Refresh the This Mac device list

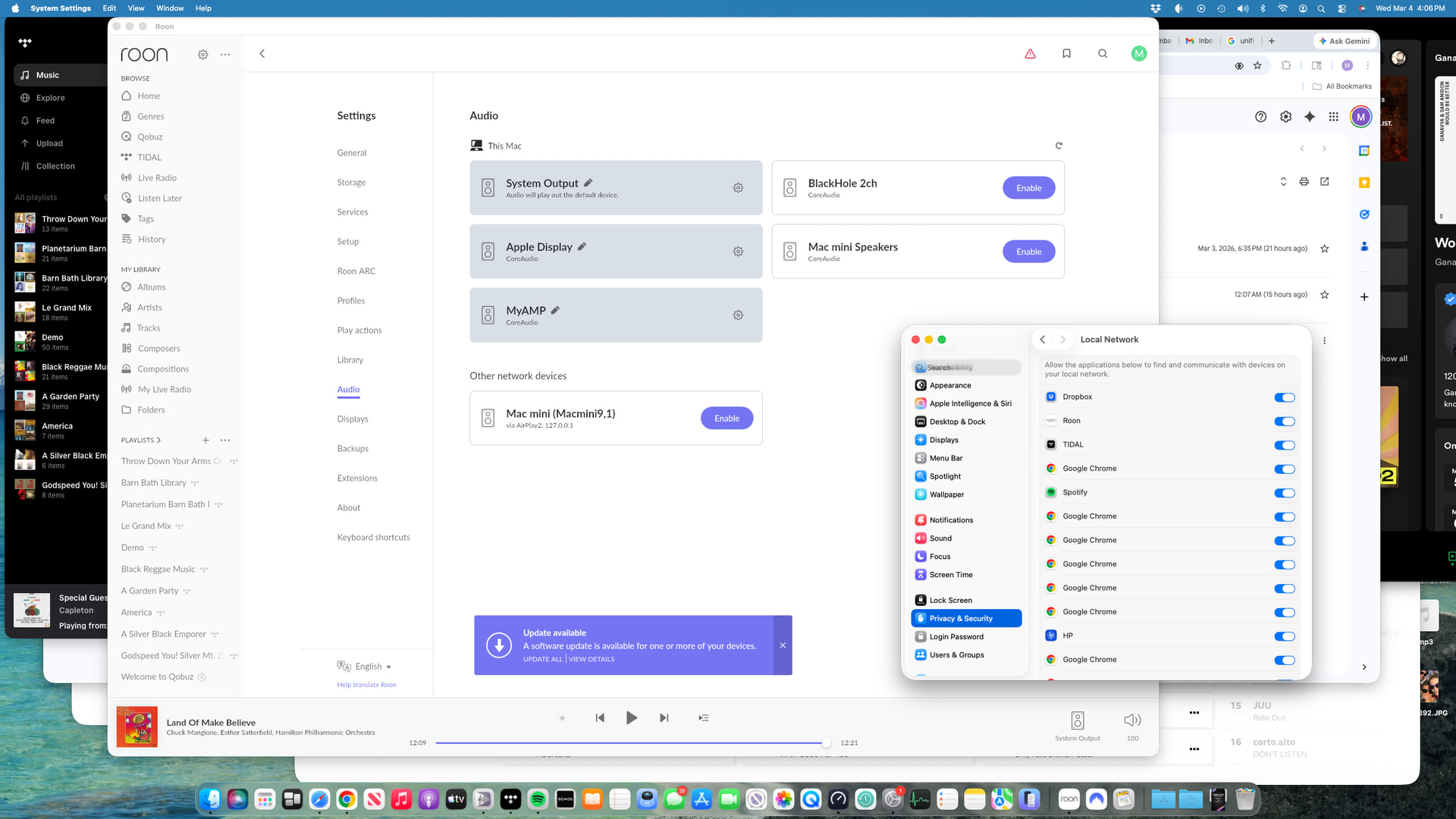point(1059,146)
